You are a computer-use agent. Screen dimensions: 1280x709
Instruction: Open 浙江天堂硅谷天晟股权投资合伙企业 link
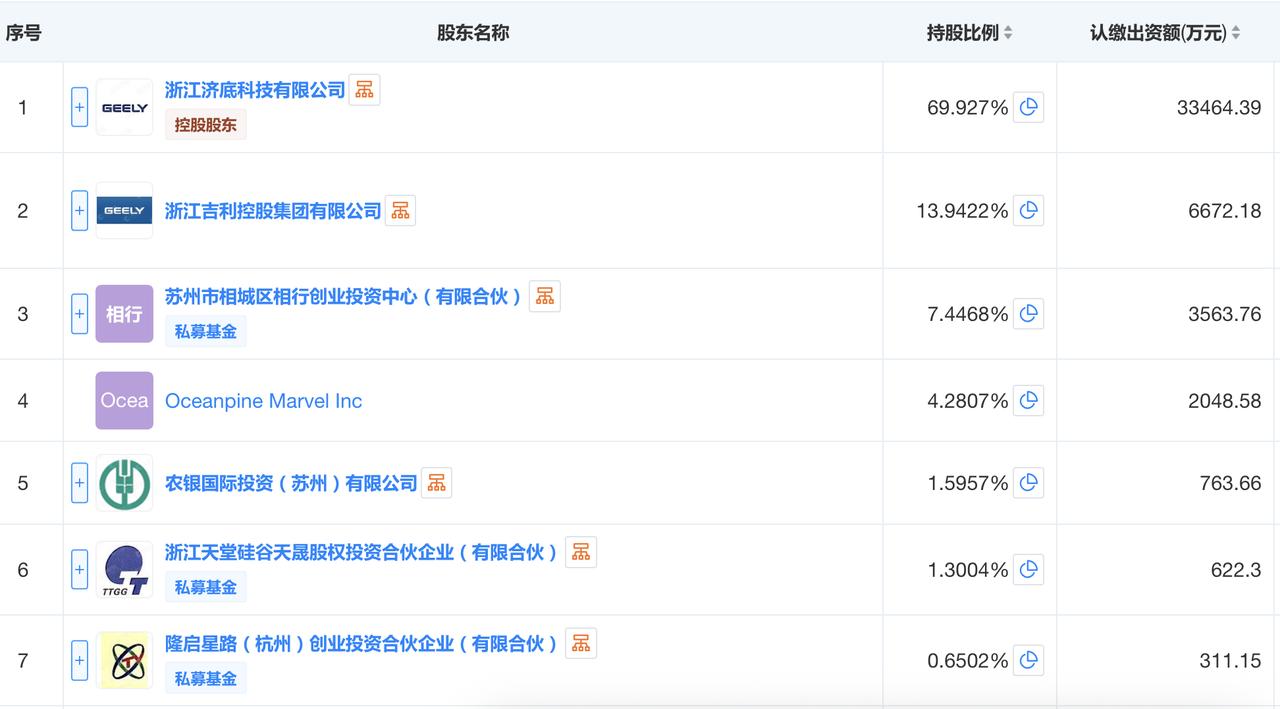click(x=362, y=552)
